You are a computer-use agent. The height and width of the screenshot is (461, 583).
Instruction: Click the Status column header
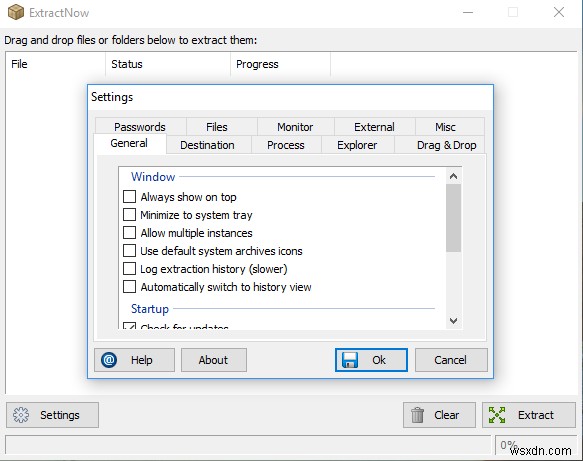[x=168, y=64]
